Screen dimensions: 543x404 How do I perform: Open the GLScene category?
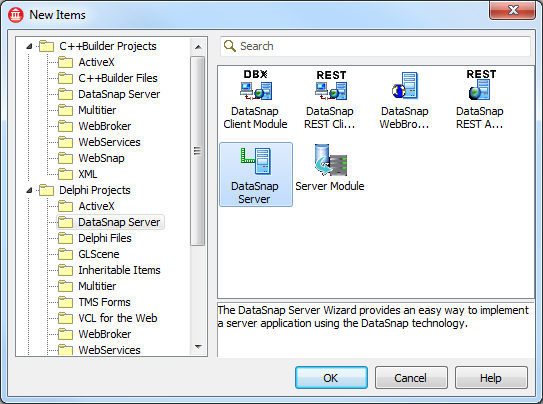pyautogui.click(x=99, y=254)
